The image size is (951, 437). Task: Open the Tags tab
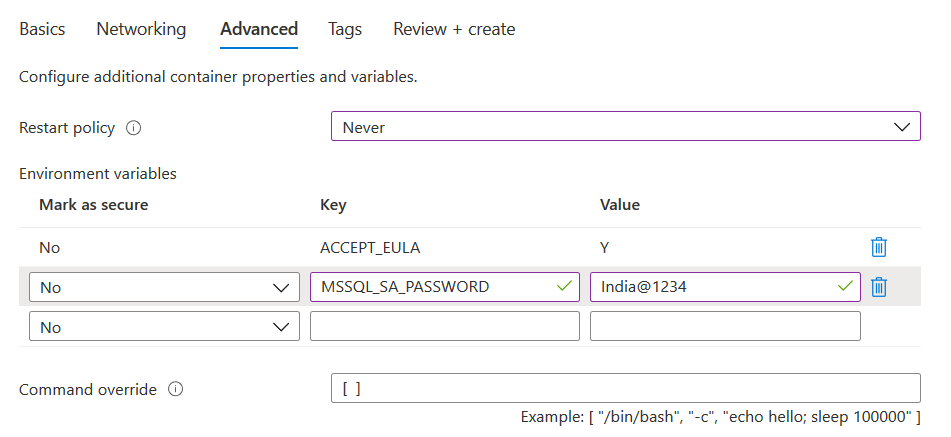[x=345, y=29]
